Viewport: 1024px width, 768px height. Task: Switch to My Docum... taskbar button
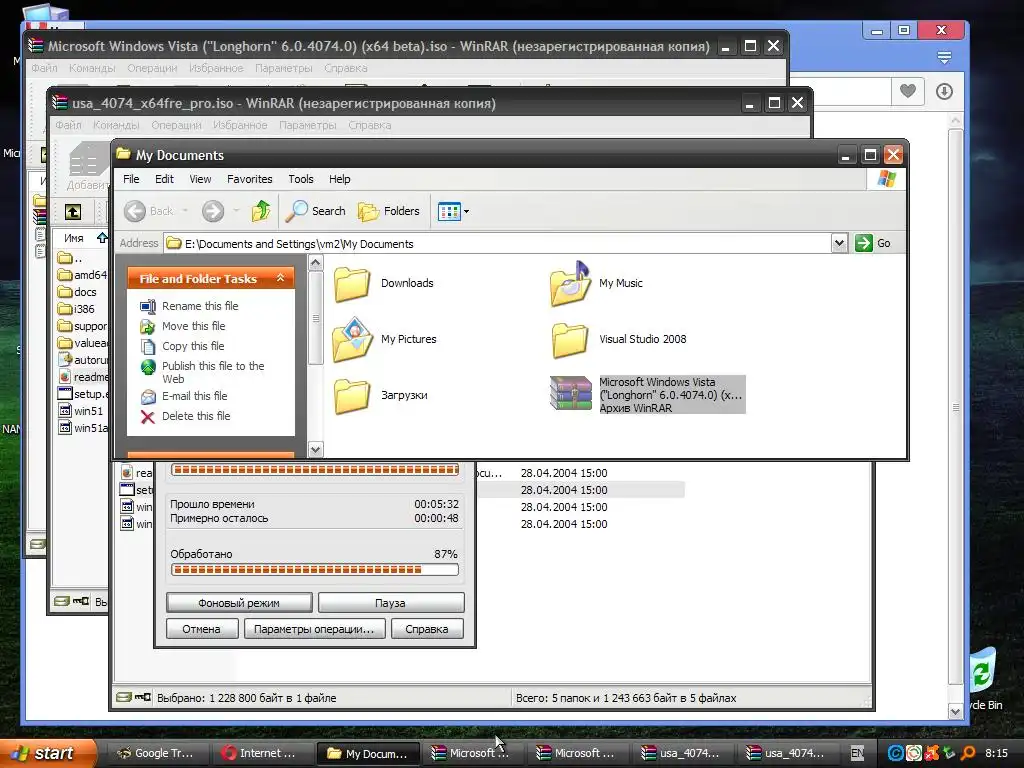pyautogui.click(x=367, y=753)
